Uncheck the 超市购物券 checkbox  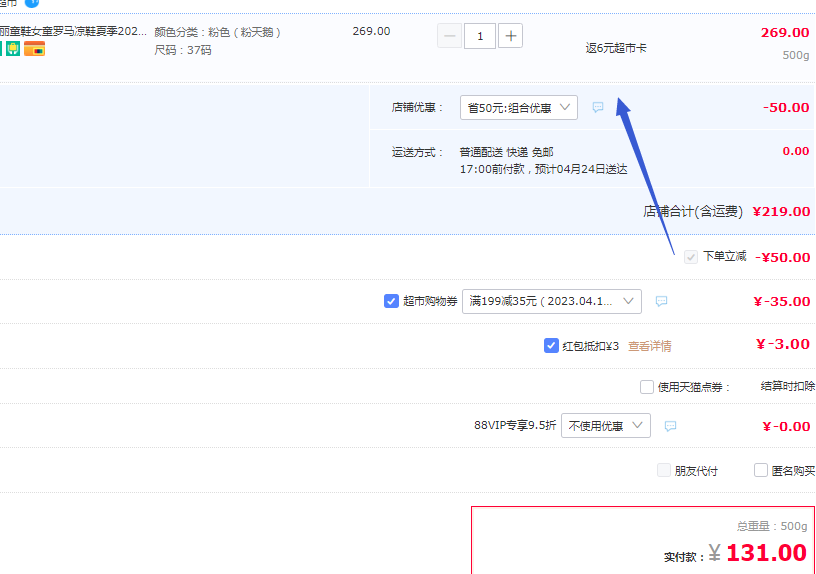391,301
